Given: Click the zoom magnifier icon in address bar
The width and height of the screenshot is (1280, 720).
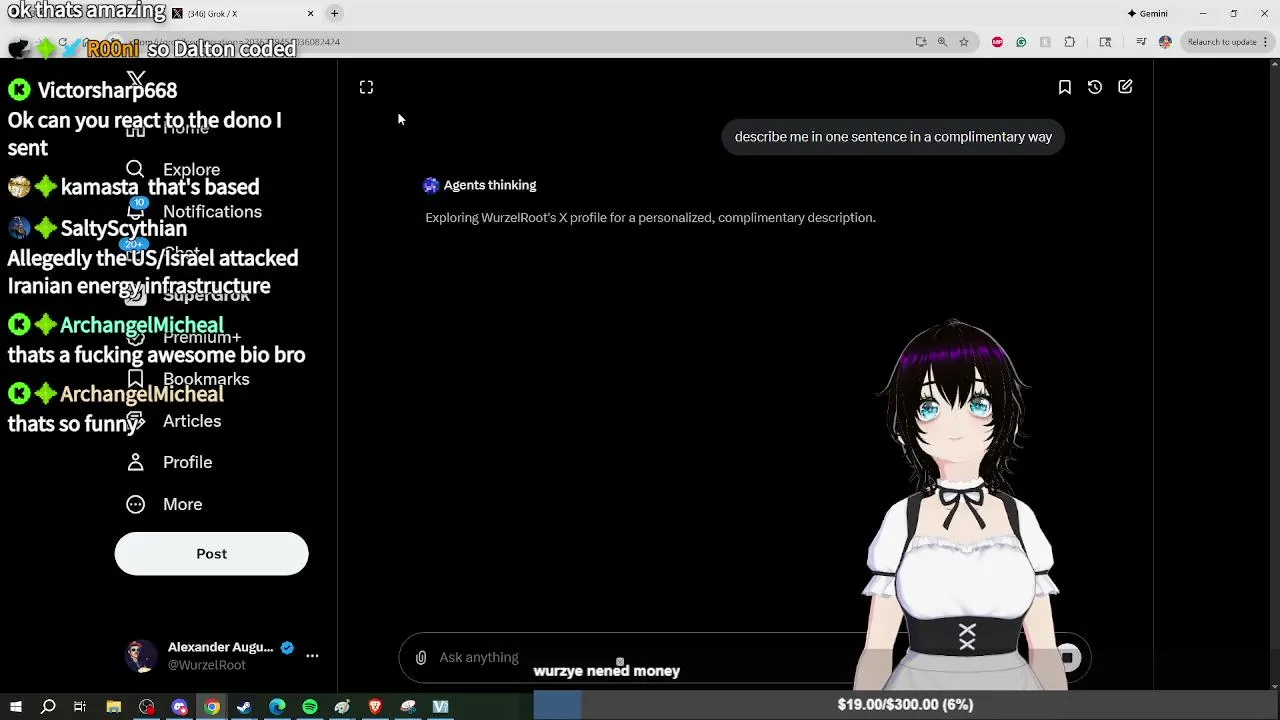Looking at the screenshot, I should (x=942, y=42).
